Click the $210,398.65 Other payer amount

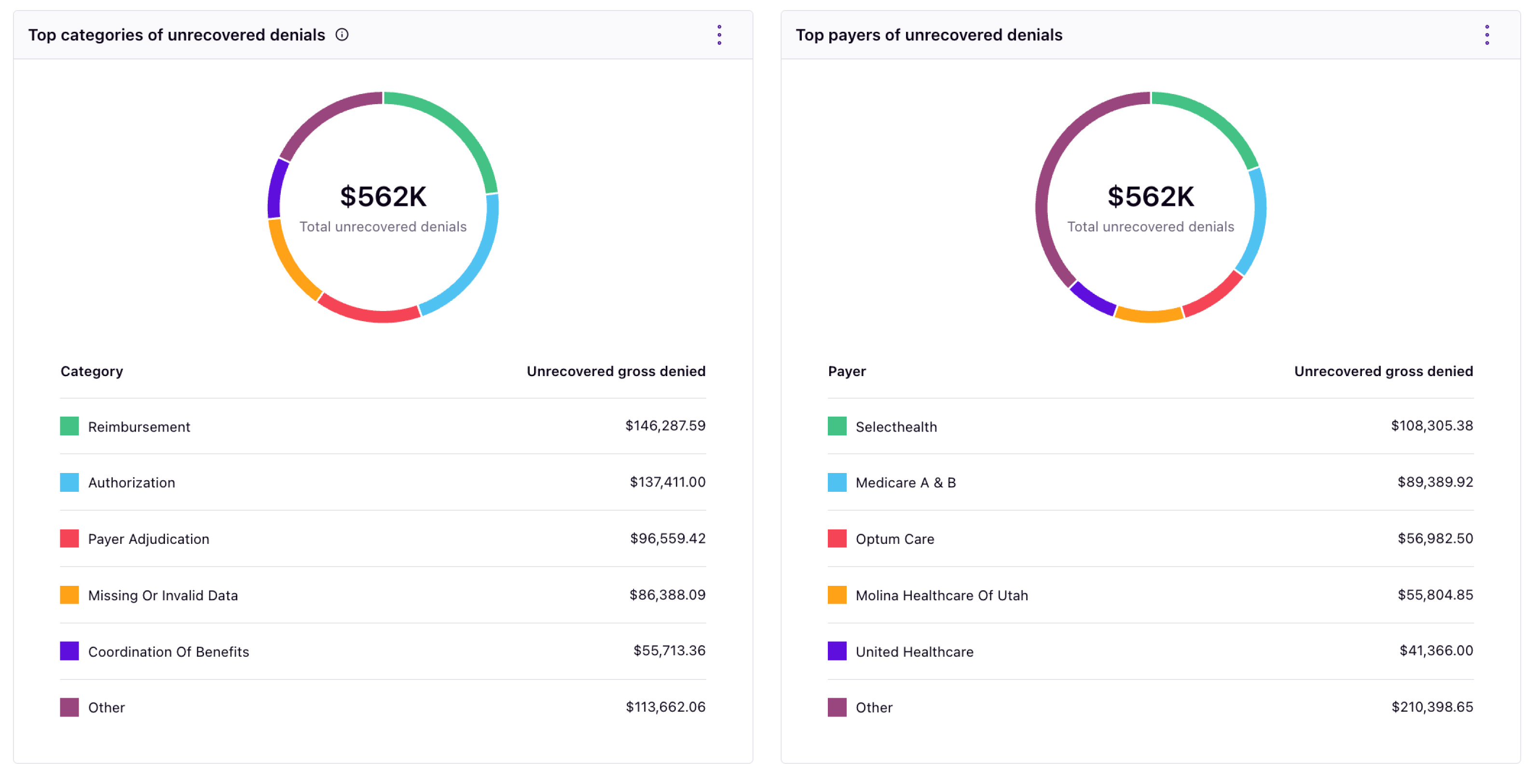[1433, 707]
